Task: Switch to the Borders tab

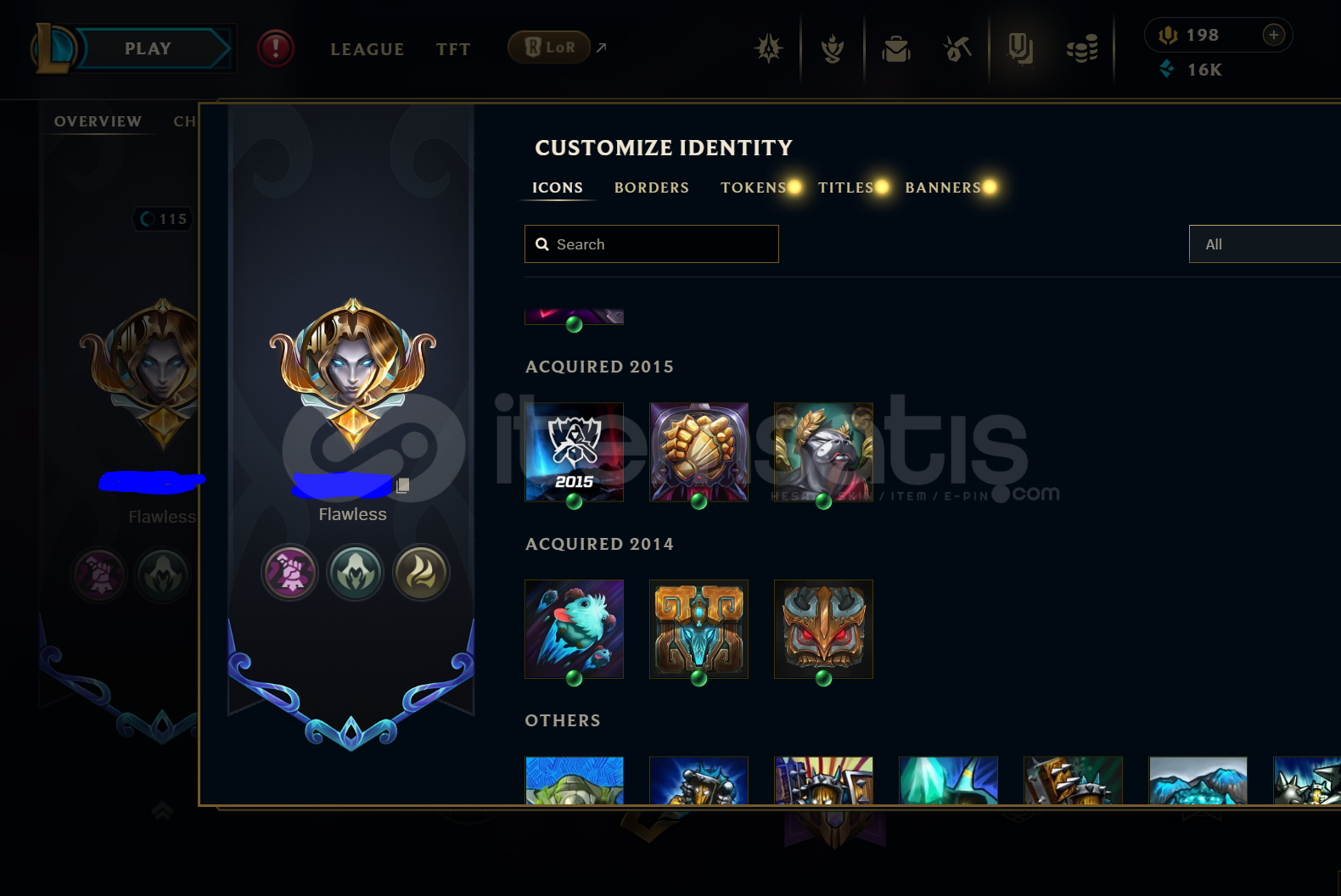Action: (652, 188)
